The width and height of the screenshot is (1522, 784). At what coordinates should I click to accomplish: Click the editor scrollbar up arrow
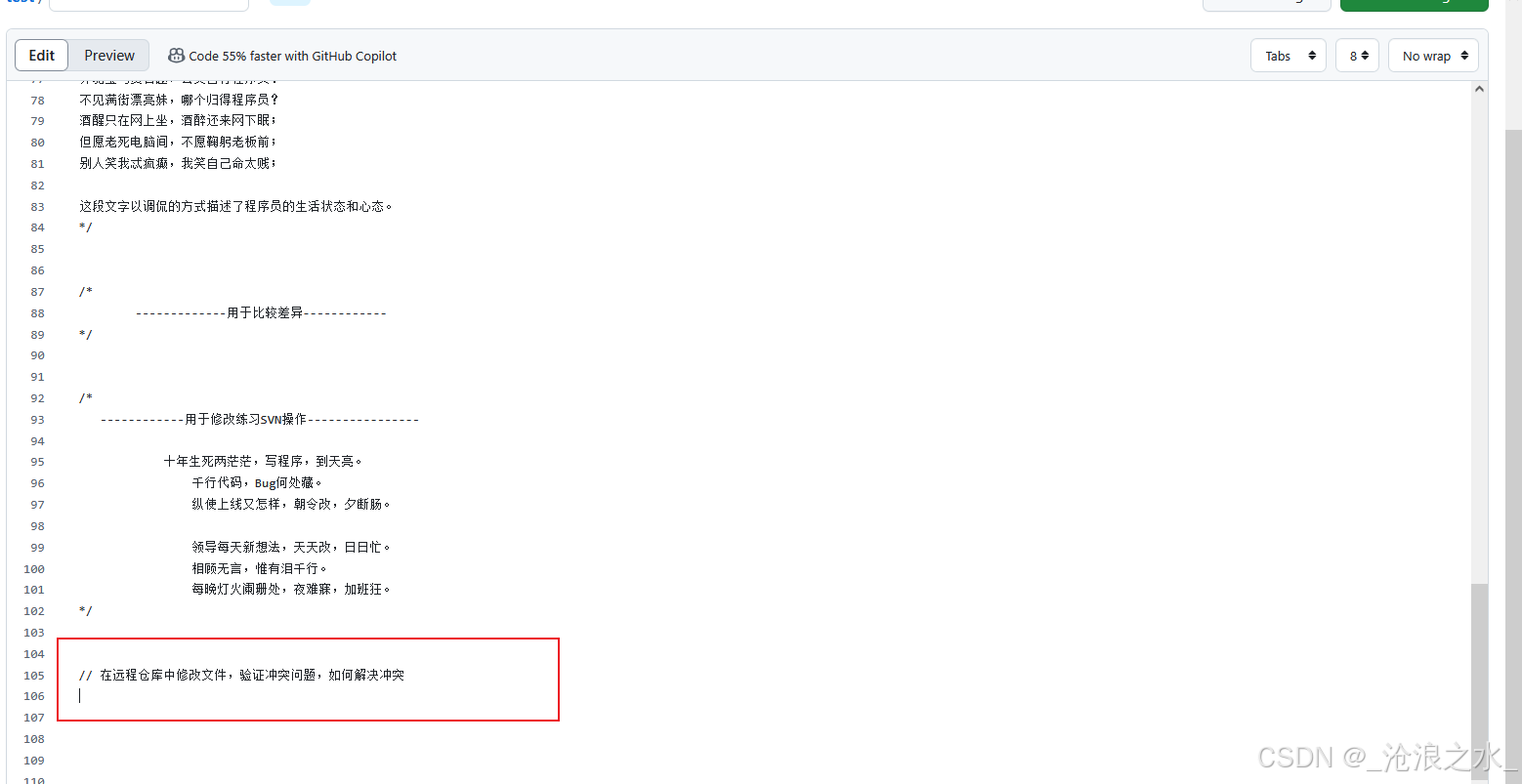pos(1479,89)
